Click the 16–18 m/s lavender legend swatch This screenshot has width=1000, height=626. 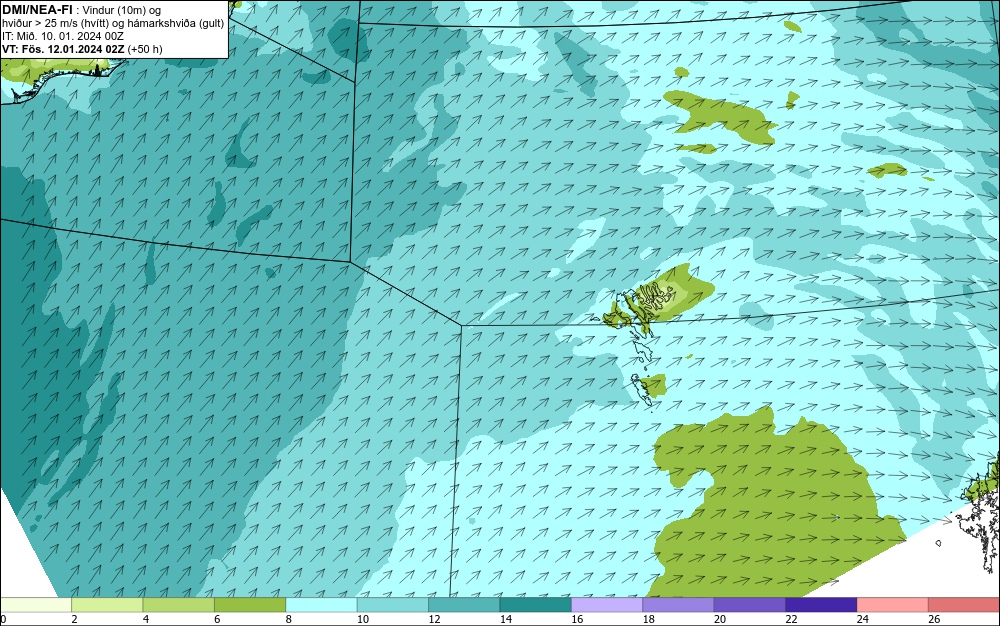pyautogui.click(x=607, y=605)
